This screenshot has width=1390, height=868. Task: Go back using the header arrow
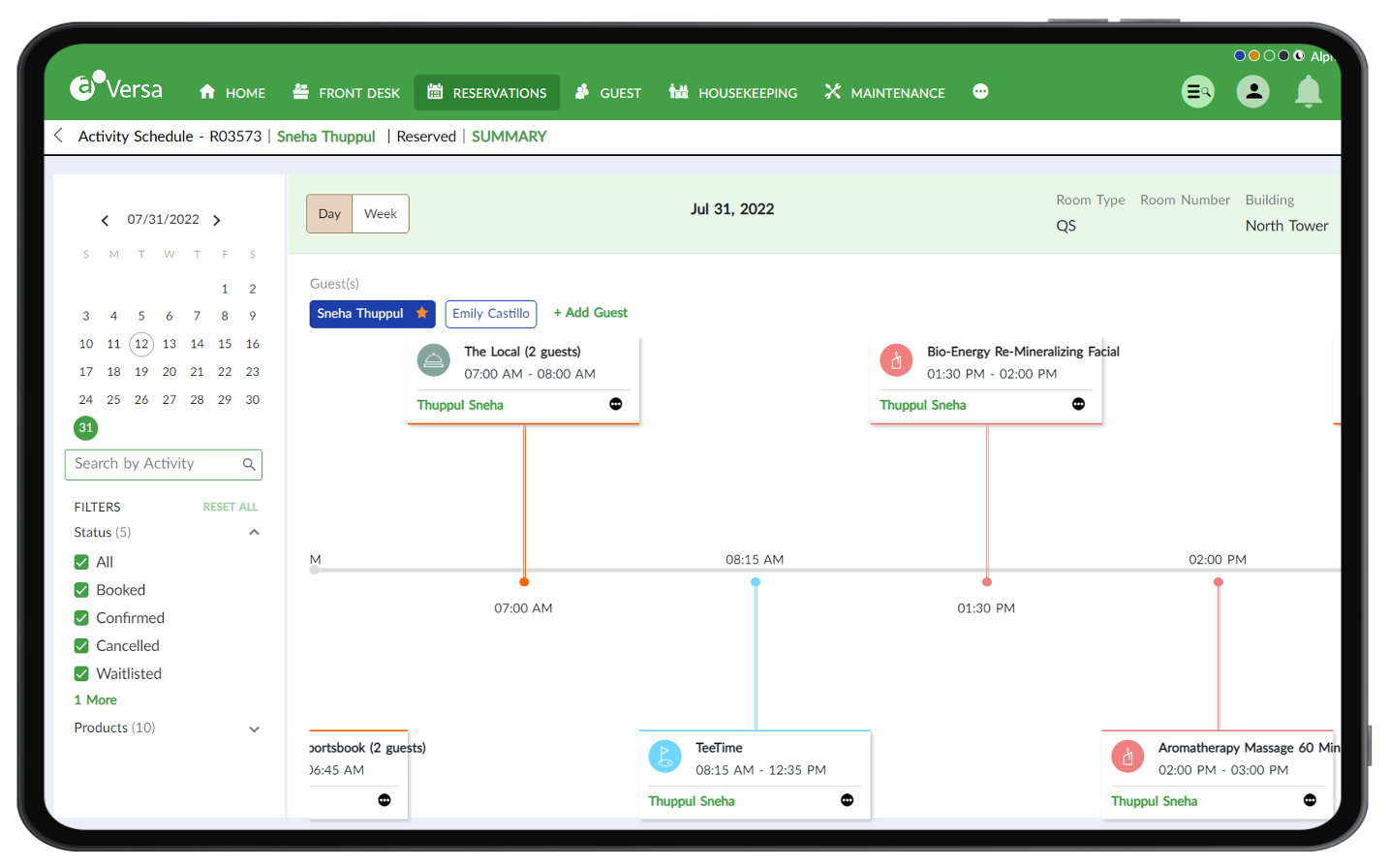tap(59, 136)
